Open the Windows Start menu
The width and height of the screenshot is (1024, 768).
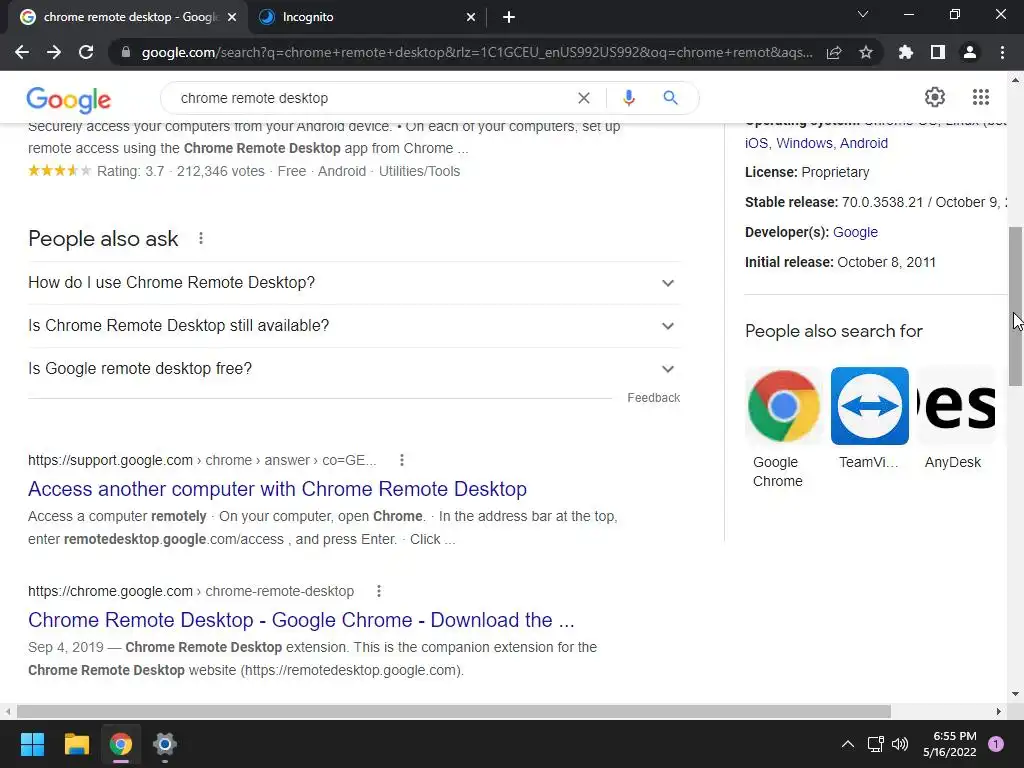coord(32,744)
